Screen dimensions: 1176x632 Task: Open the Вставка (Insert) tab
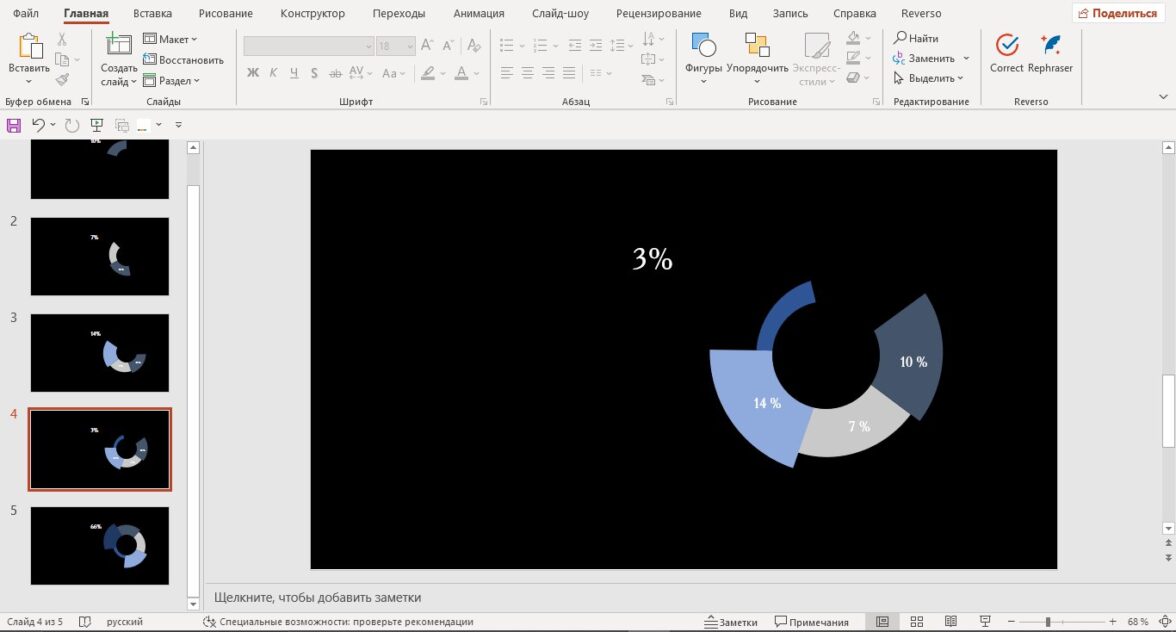coord(152,14)
